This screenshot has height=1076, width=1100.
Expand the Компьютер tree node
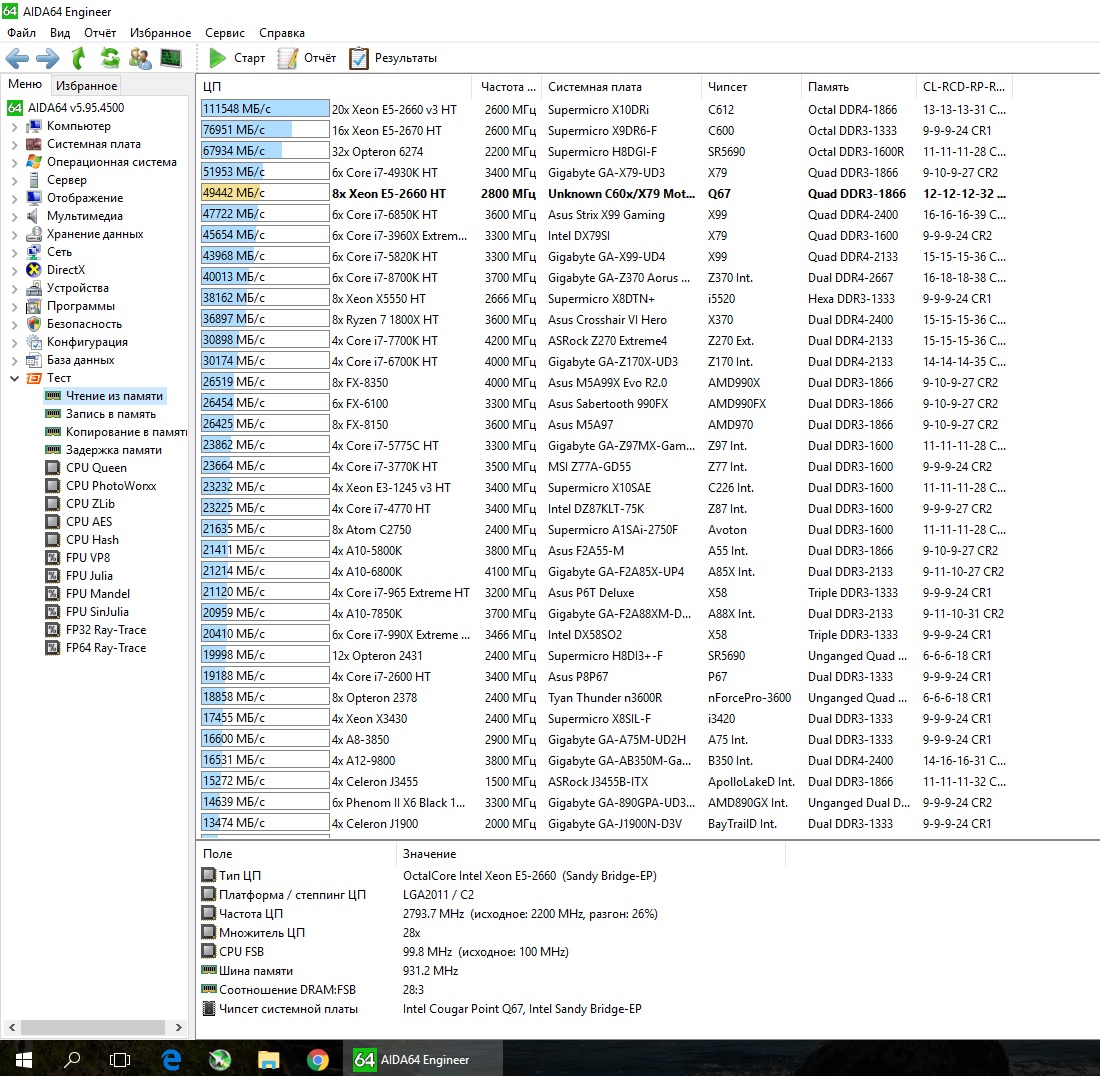tap(14, 127)
